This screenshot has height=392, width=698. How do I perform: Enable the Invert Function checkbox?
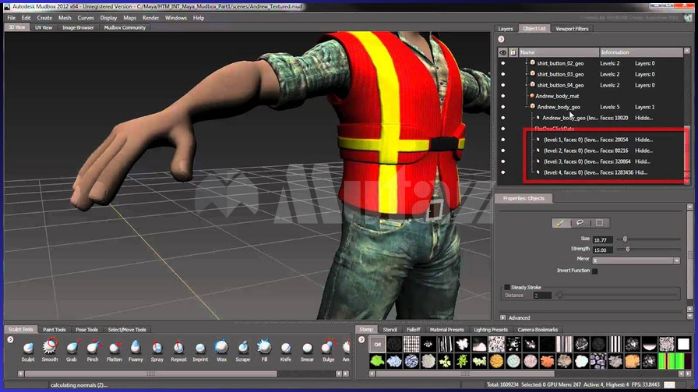coord(595,271)
